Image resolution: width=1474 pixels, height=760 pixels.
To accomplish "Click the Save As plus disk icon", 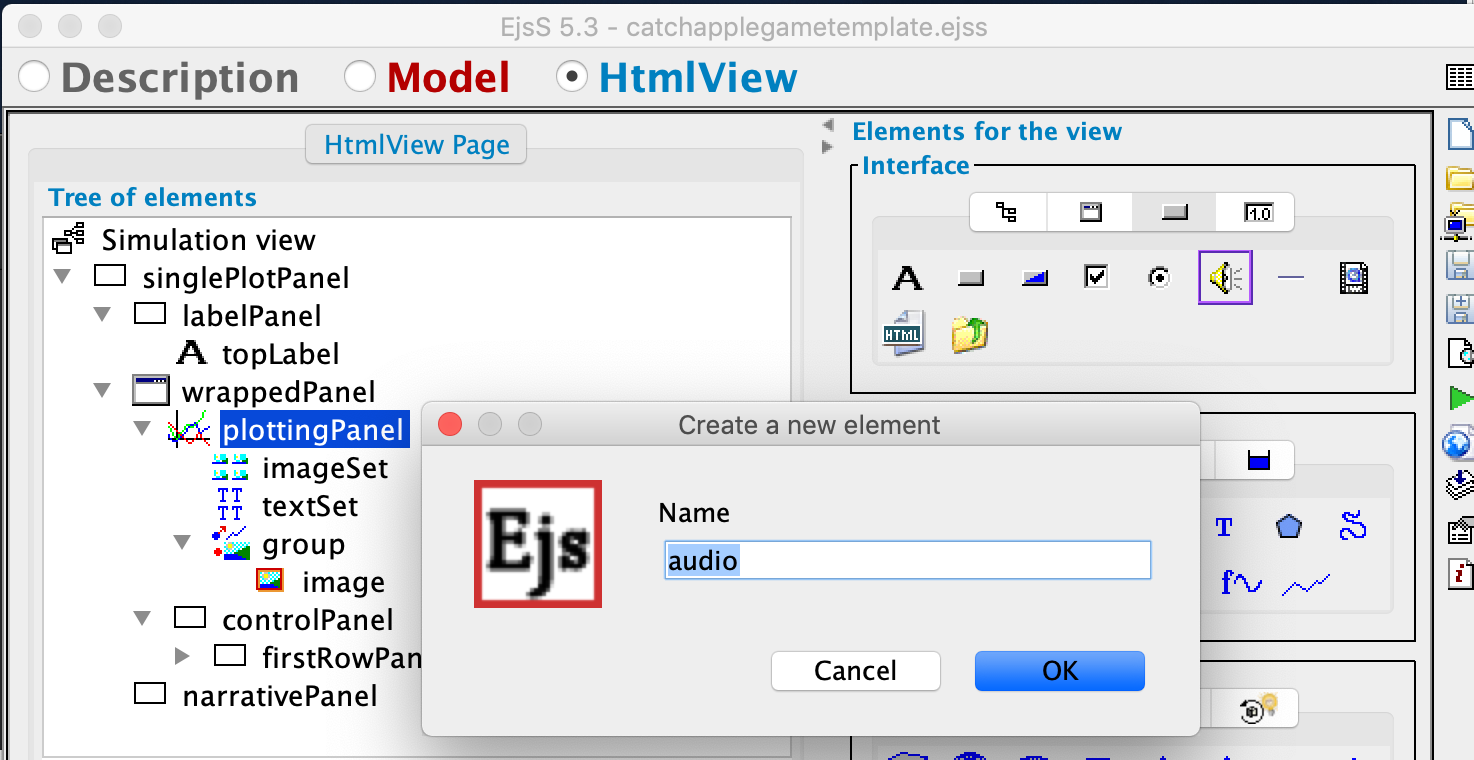I will tap(1461, 309).
